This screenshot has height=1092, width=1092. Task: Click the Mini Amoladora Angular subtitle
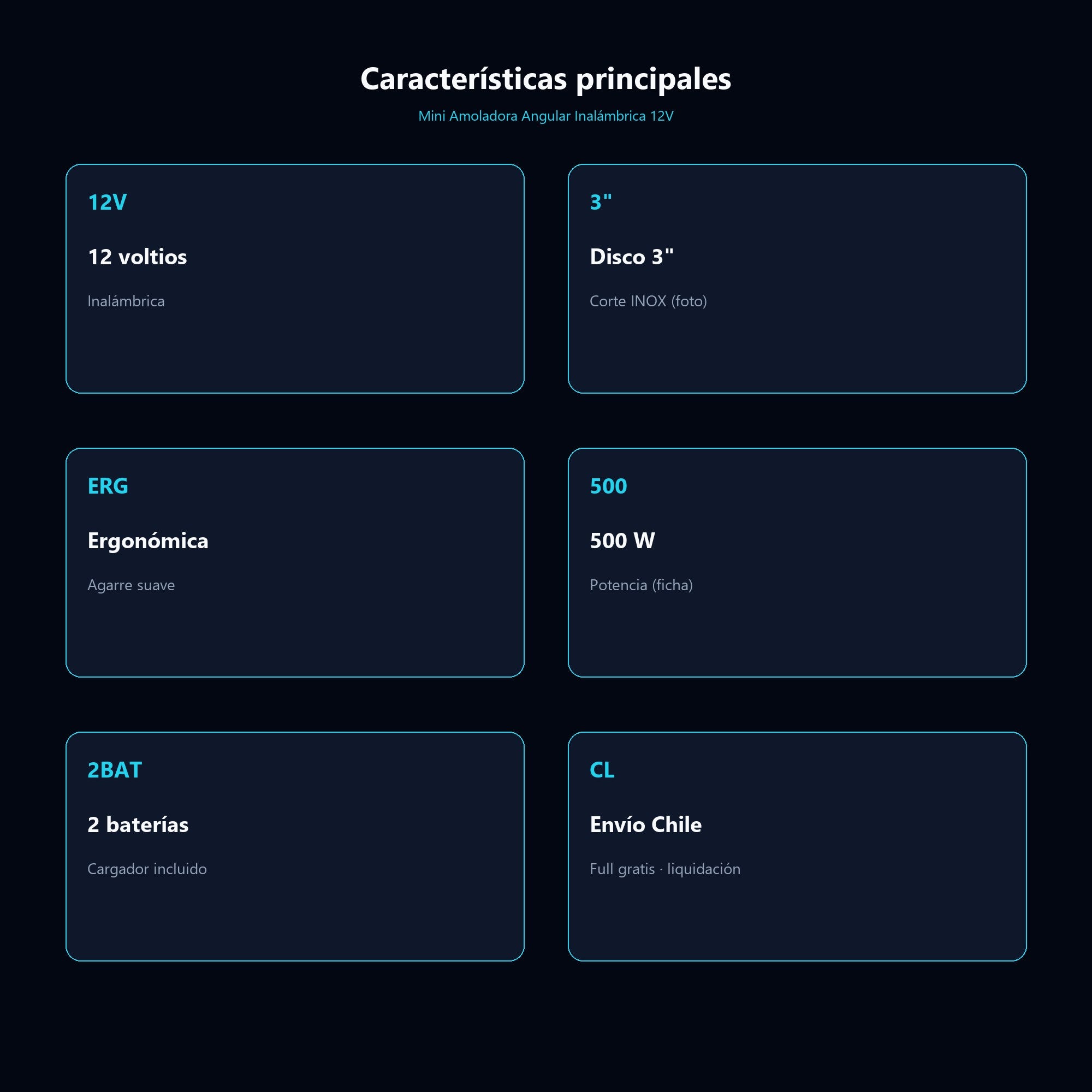pyautogui.click(x=546, y=116)
